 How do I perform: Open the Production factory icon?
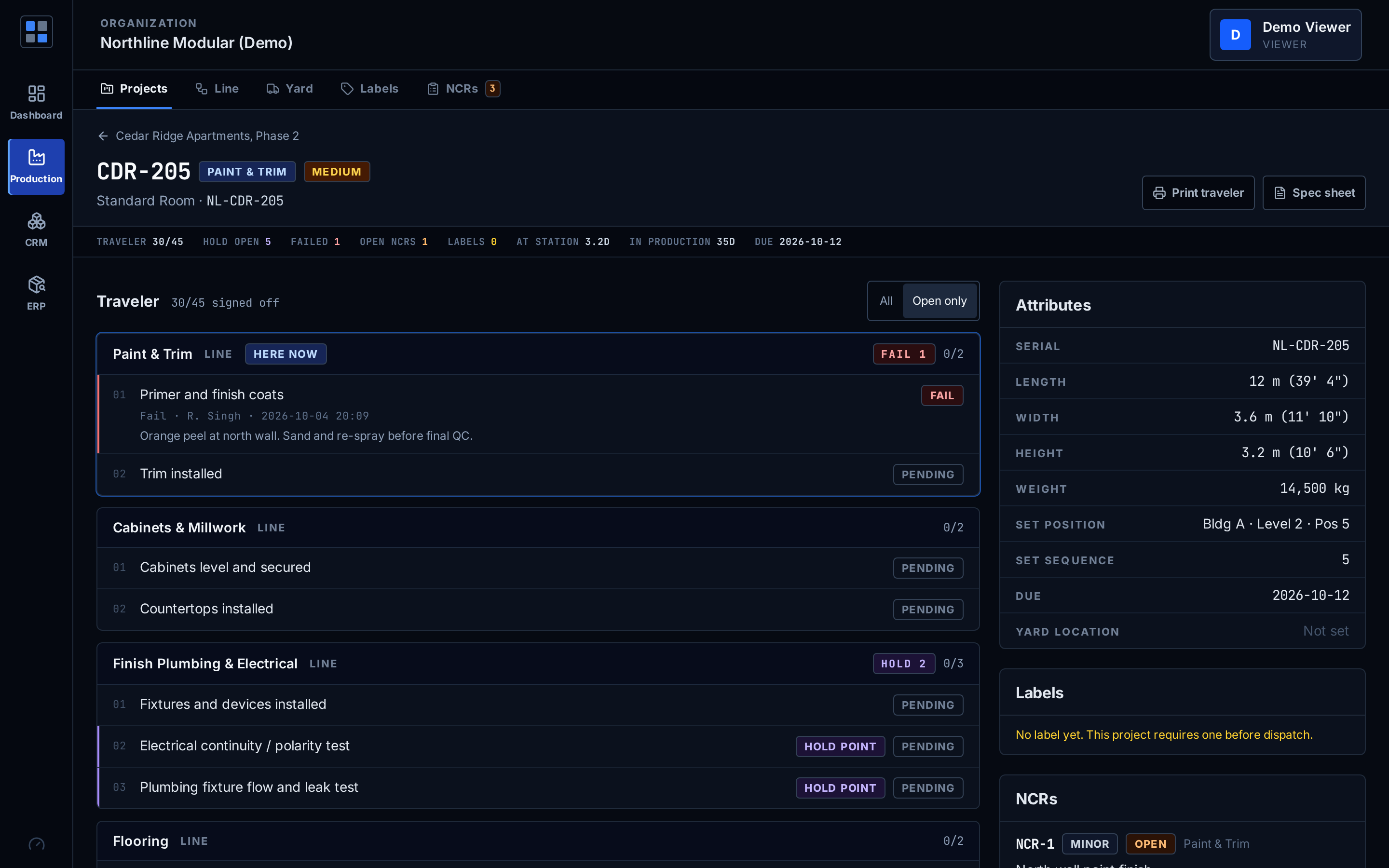coord(36,157)
